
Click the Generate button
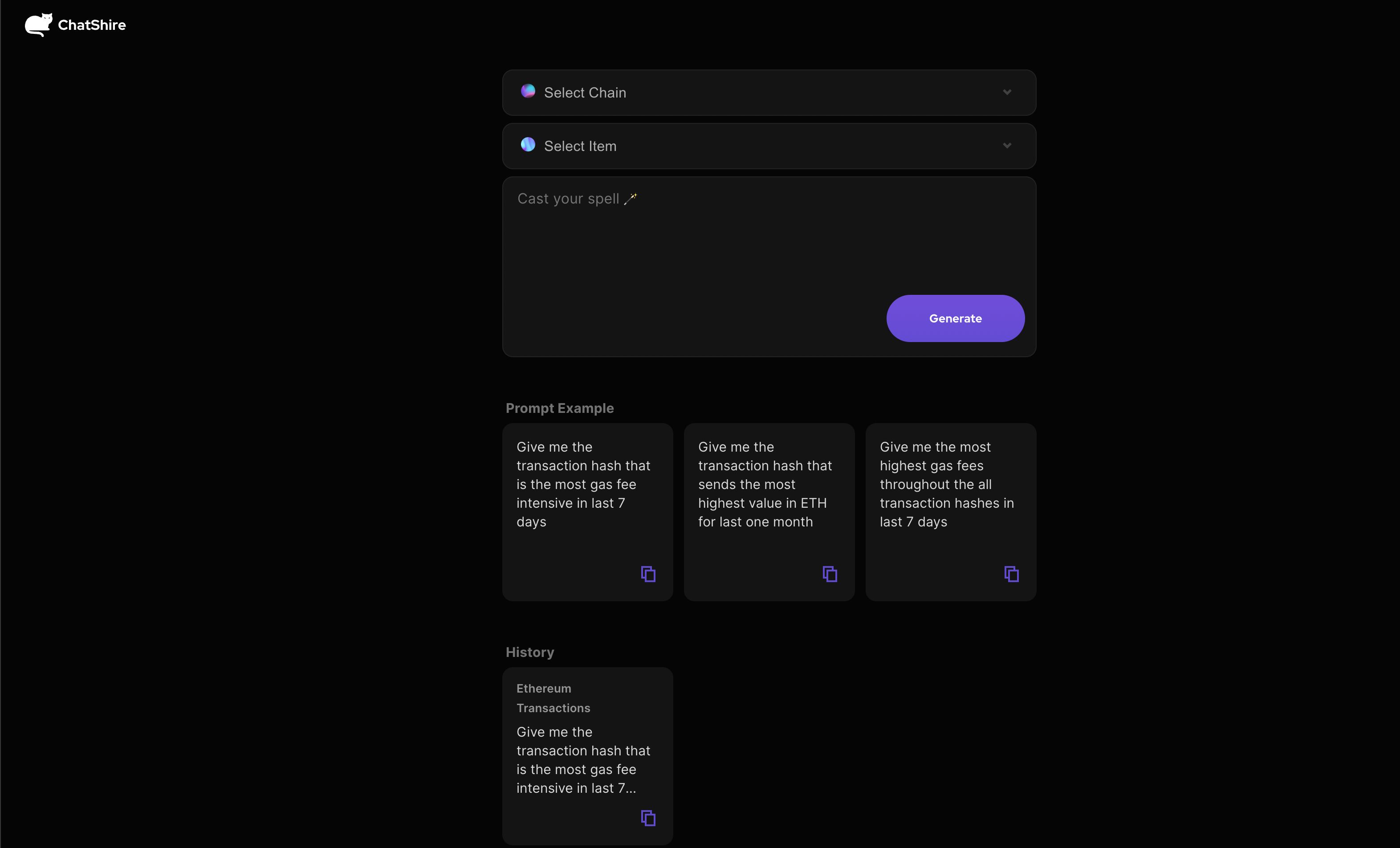pyautogui.click(x=955, y=318)
